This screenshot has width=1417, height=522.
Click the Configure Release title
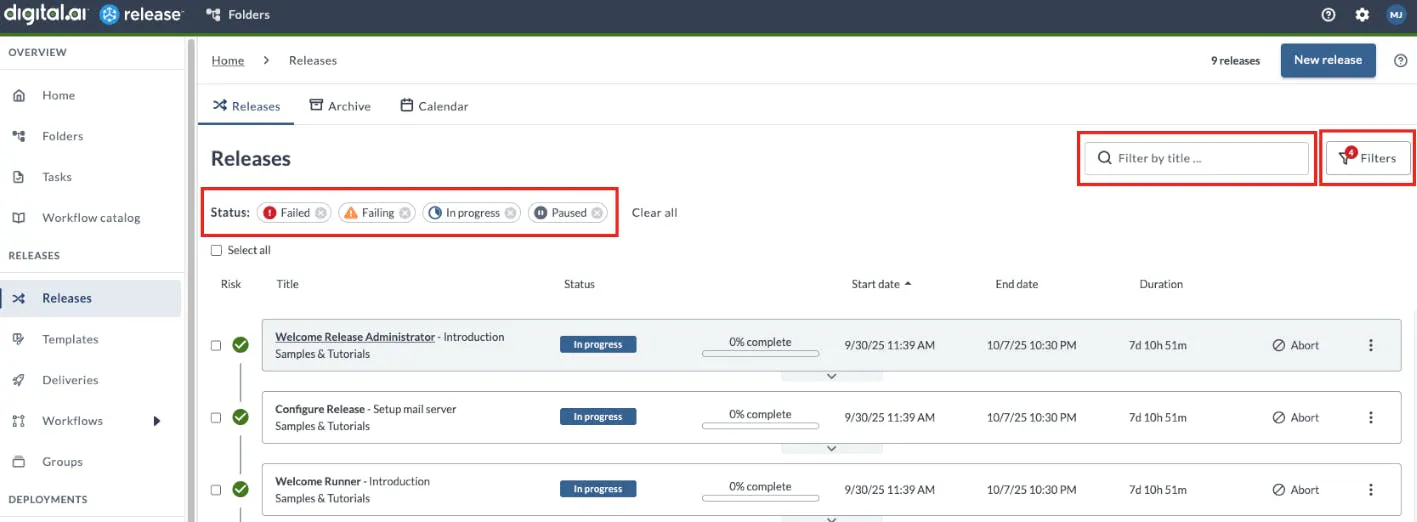click(320, 409)
